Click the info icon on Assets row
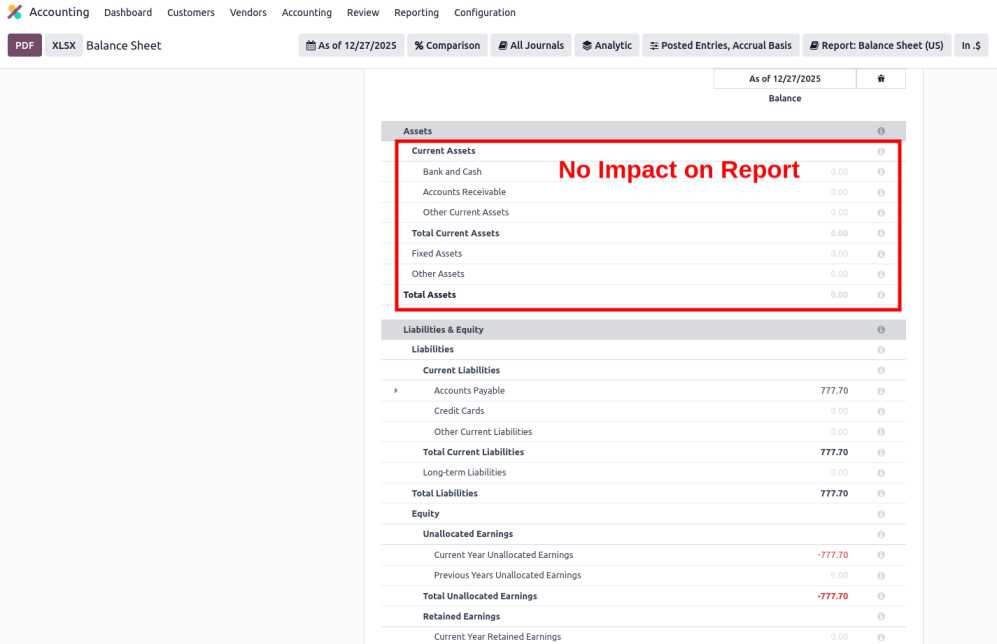997x644 pixels. tap(881, 131)
